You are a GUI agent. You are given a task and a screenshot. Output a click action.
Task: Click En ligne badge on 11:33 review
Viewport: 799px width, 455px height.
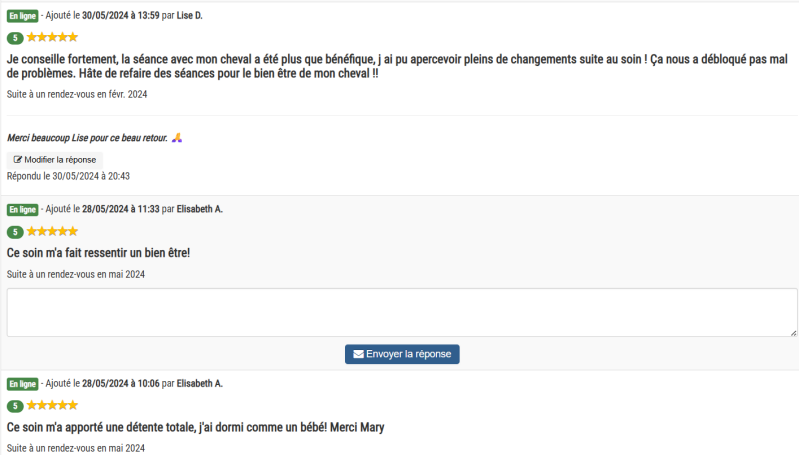(22, 209)
